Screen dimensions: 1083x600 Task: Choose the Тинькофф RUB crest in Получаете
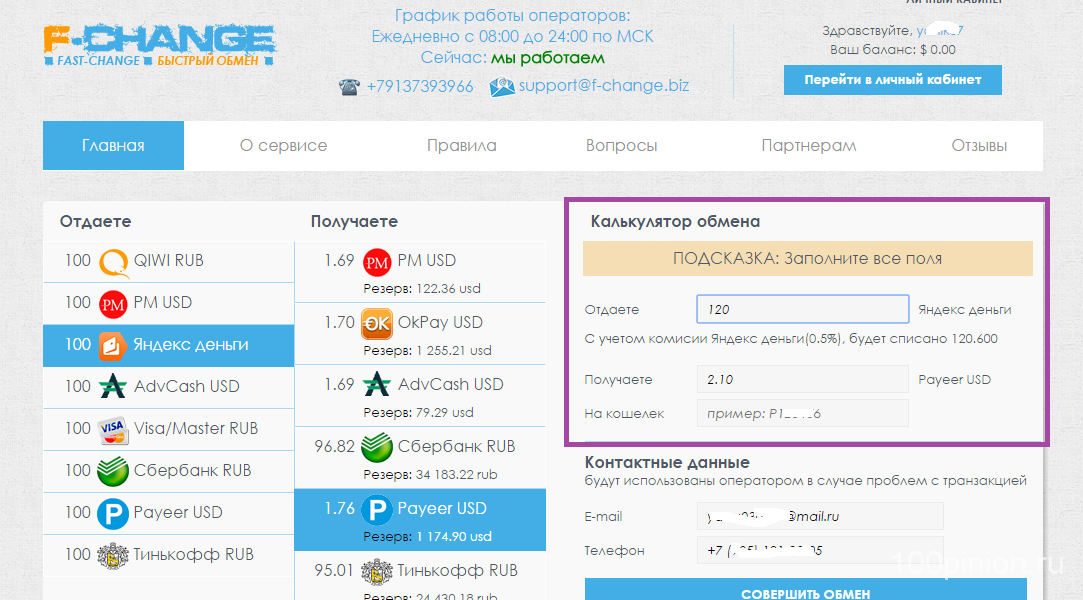pos(377,572)
